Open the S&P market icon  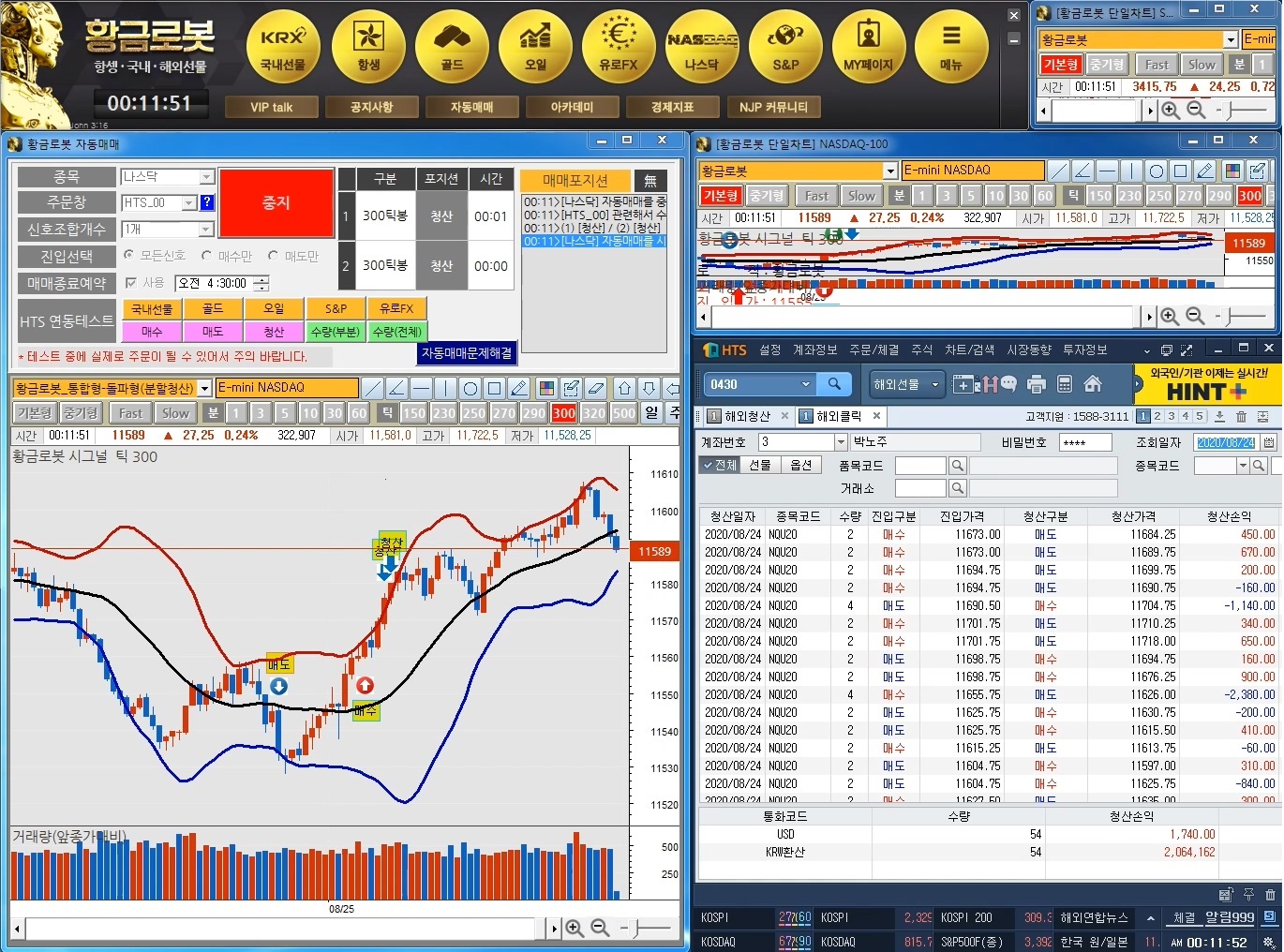pyautogui.click(x=785, y=45)
